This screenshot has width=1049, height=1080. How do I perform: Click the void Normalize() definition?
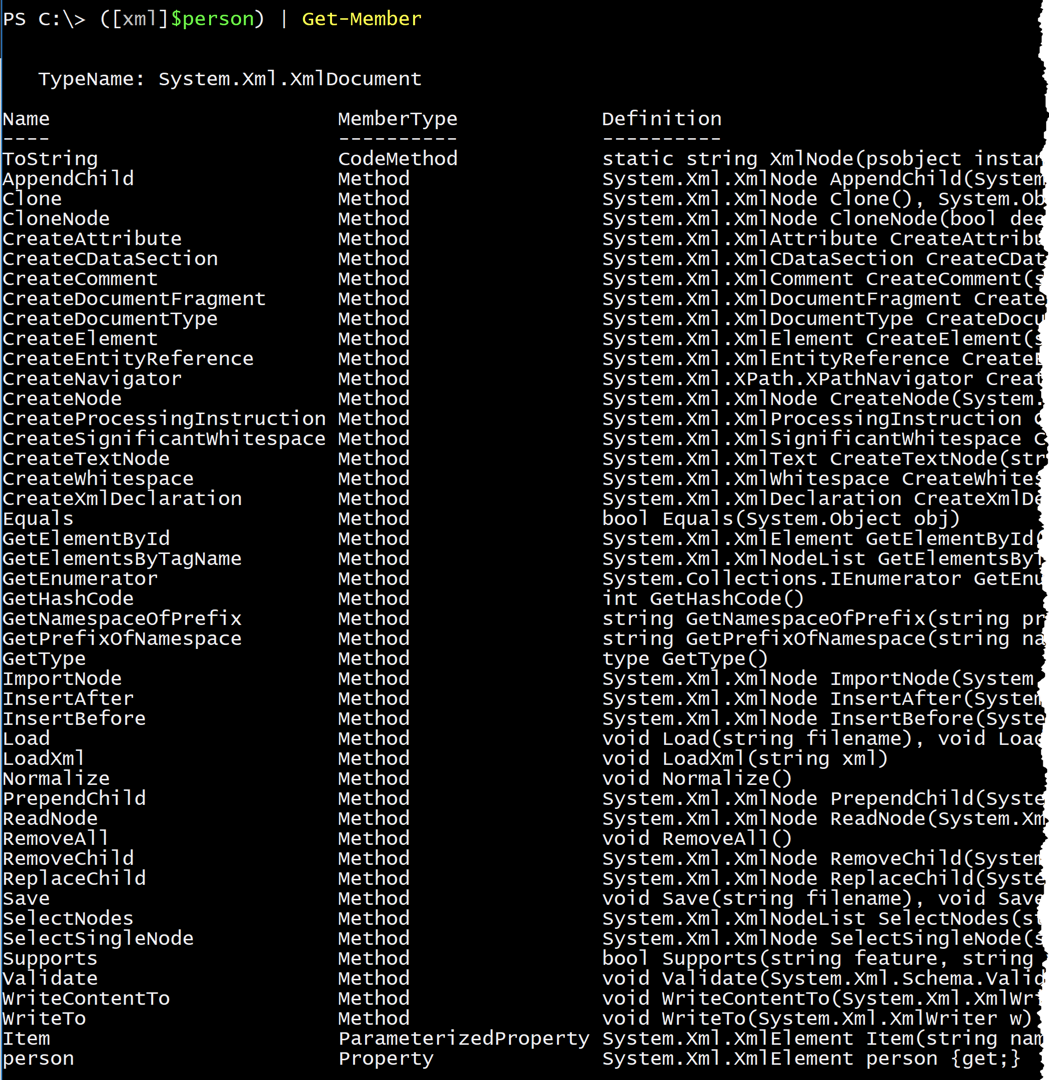pyautogui.click(x=696, y=779)
